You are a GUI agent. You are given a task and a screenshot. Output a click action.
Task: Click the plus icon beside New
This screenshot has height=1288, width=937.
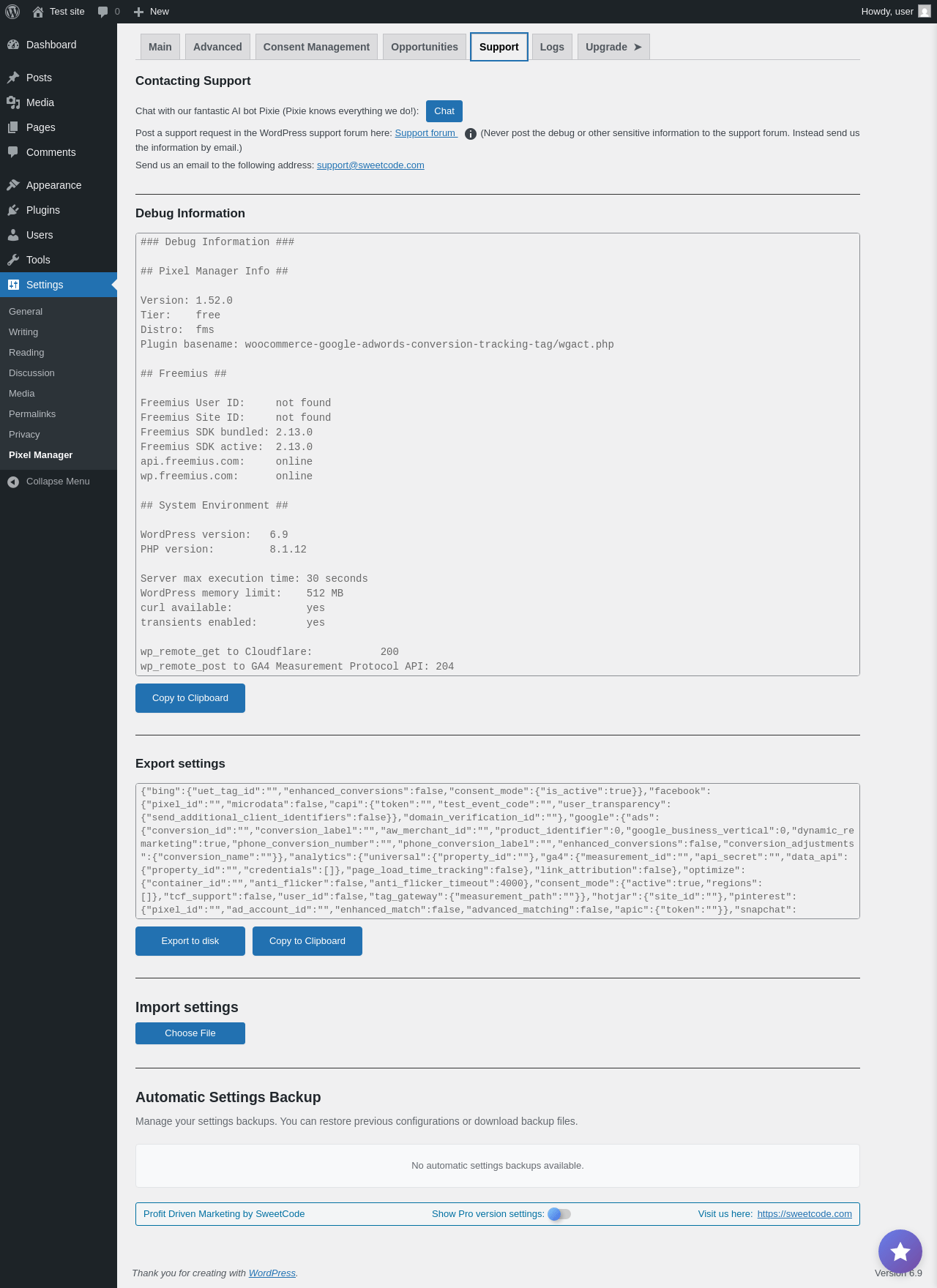[138, 12]
